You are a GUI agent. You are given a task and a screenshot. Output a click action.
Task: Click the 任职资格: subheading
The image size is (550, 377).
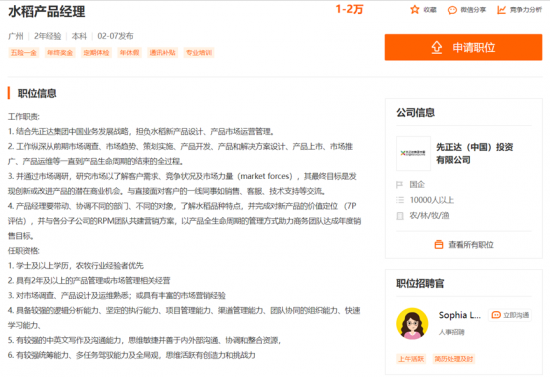tap(24, 251)
